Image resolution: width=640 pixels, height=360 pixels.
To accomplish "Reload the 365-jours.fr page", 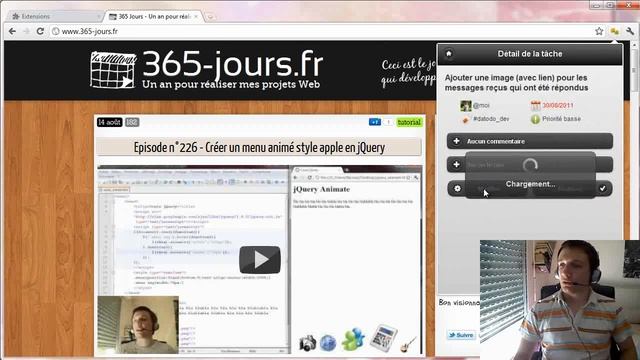I will click(x=40, y=31).
